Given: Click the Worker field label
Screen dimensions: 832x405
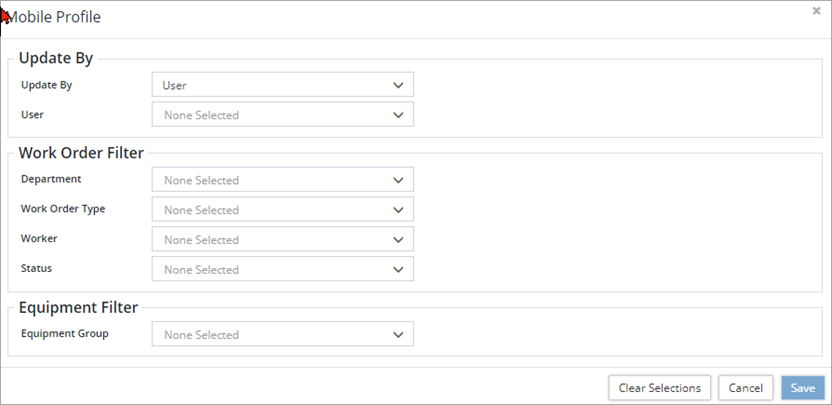Looking at the screenshot, I should coord(39,239).
